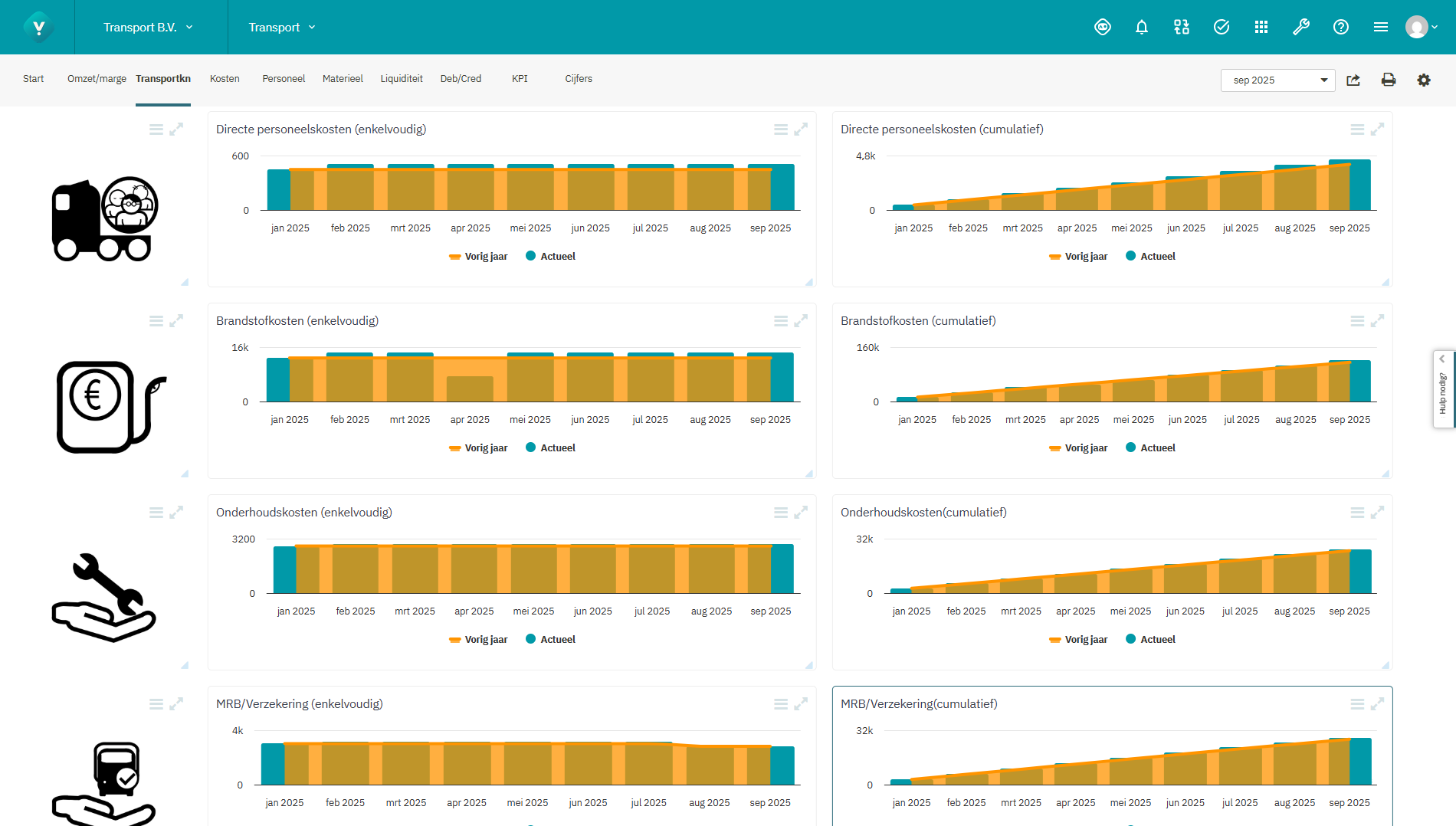This screenshot has height=826, width=1456.
Task: Maximize the Brandstofkosten (enkelvoudig) chart
Action: tap(801, 321)
